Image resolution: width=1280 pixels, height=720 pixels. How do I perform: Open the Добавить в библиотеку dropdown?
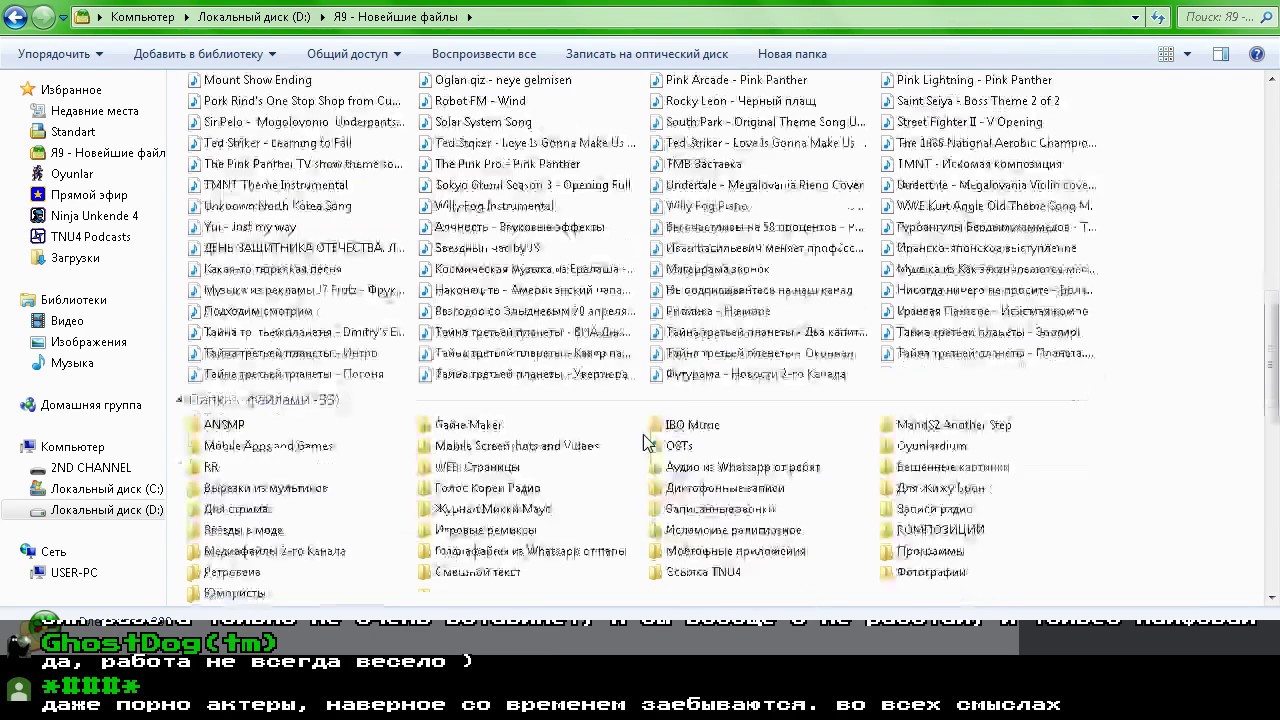(205, 54)
